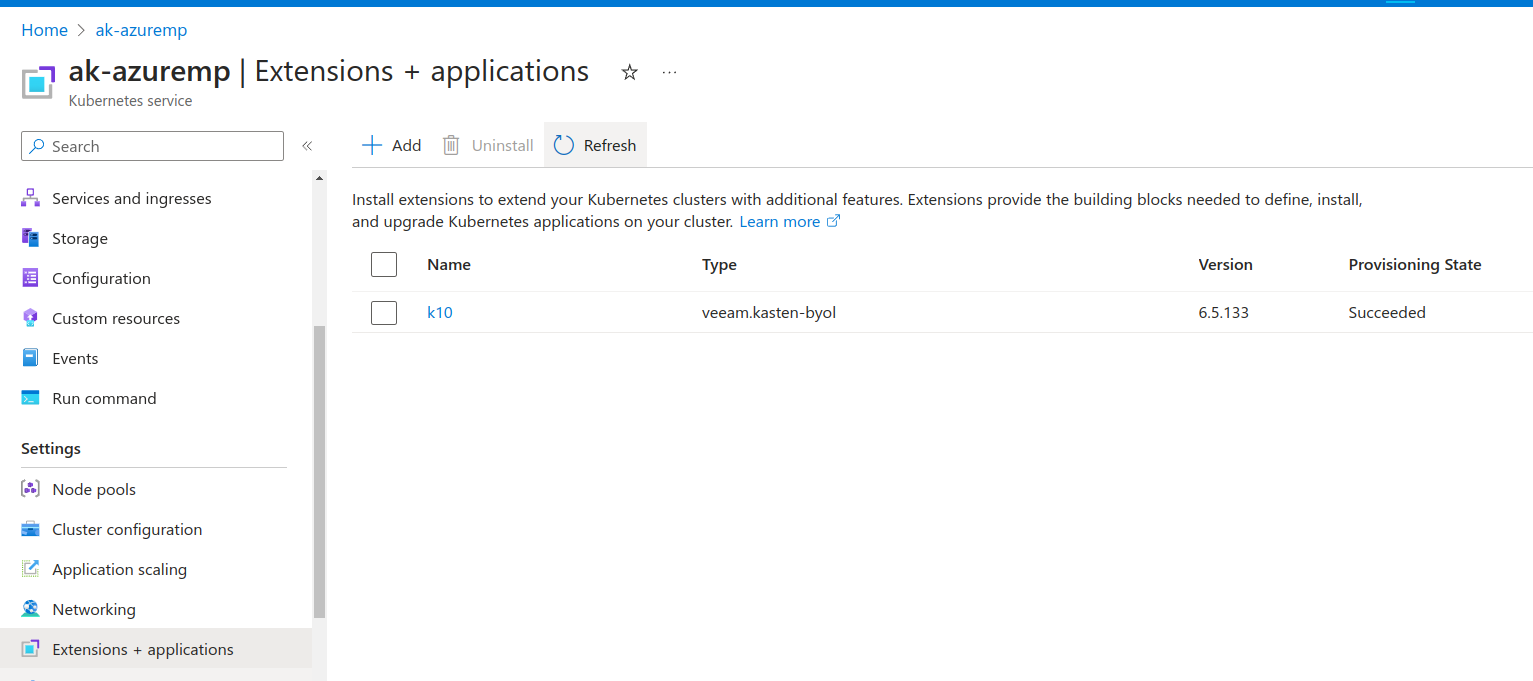This screenshot has width=1533, height=681.
Task: Go to Home breadcrumb link
Action: [x=44, y=30]
